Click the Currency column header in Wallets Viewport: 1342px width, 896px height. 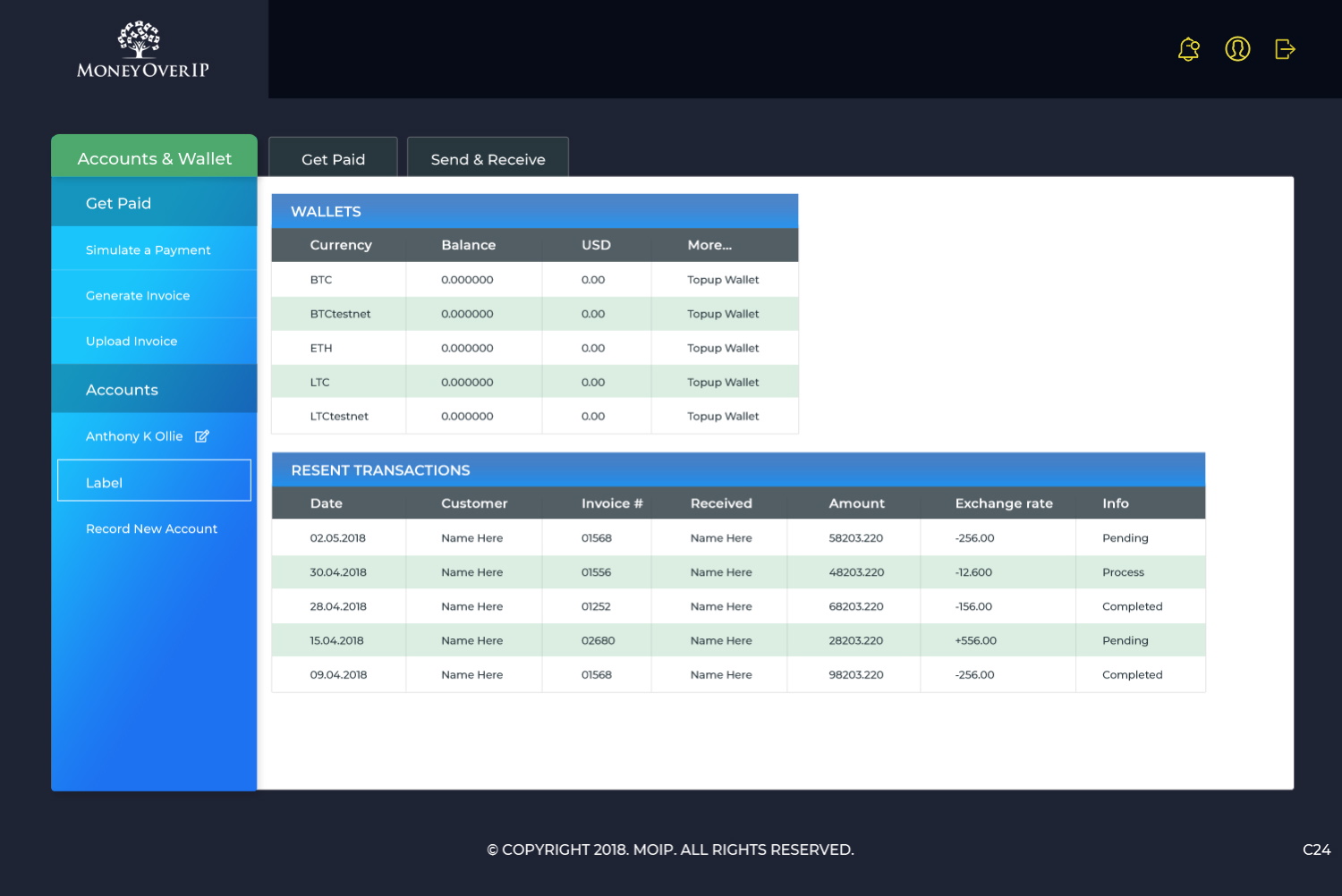341,245
